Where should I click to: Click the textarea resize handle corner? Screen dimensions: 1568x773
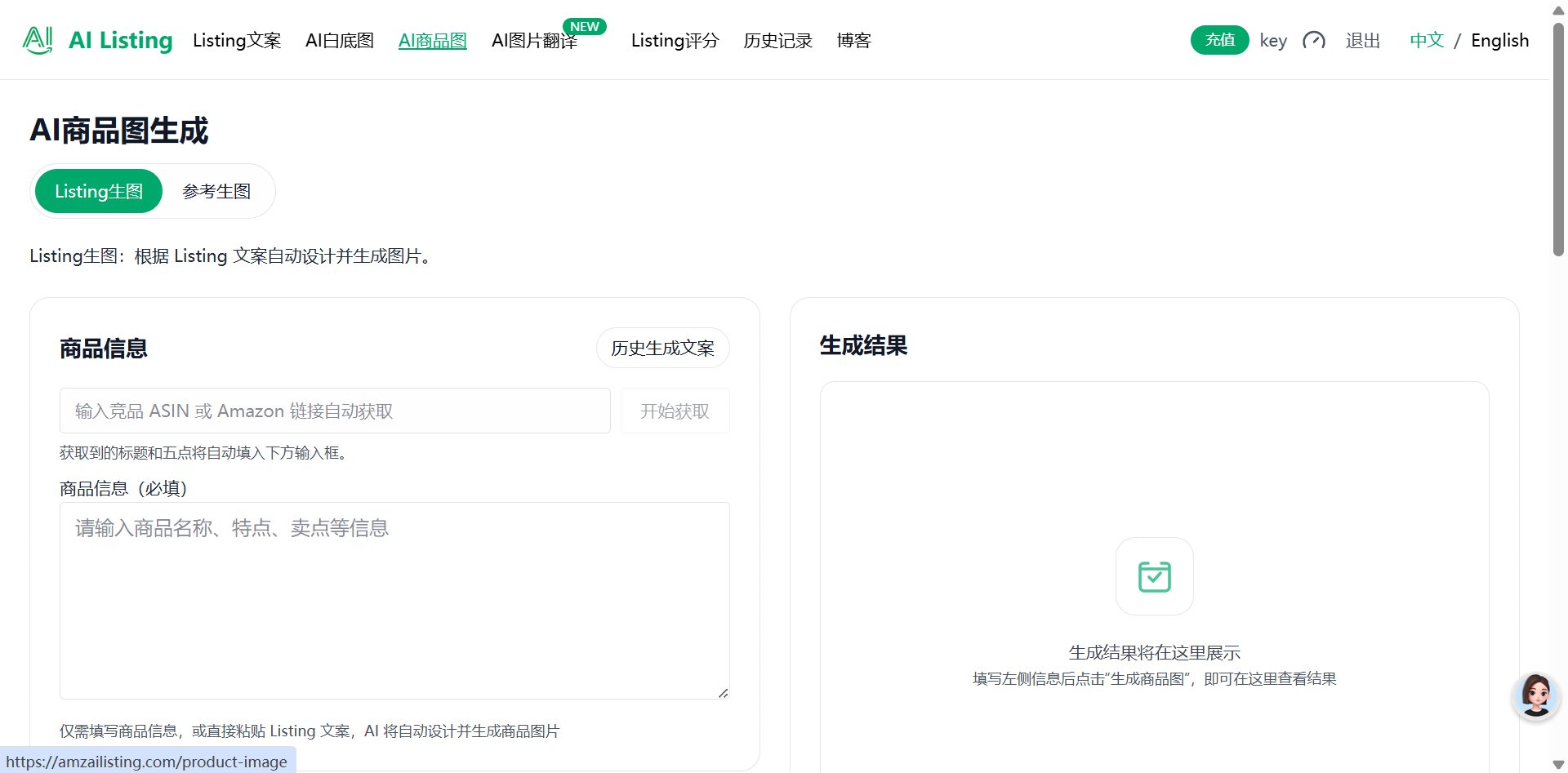click(x=724, y=693)
